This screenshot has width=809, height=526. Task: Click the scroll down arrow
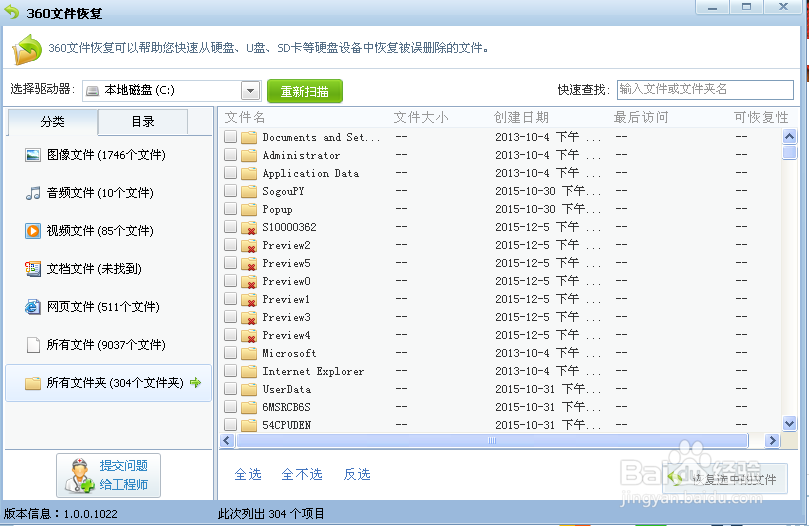789,424
